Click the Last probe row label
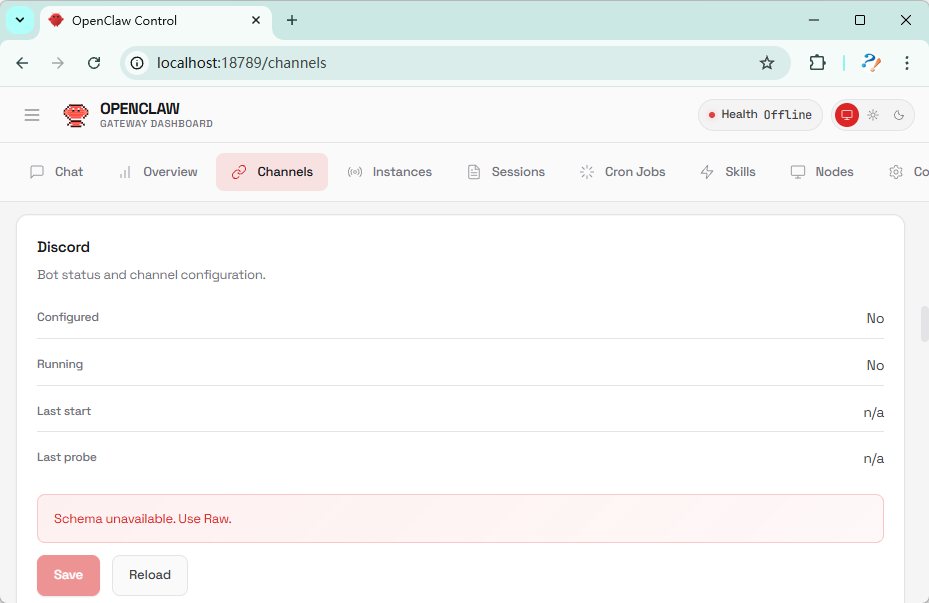The image size is (929, 603). tap(67, 457)
